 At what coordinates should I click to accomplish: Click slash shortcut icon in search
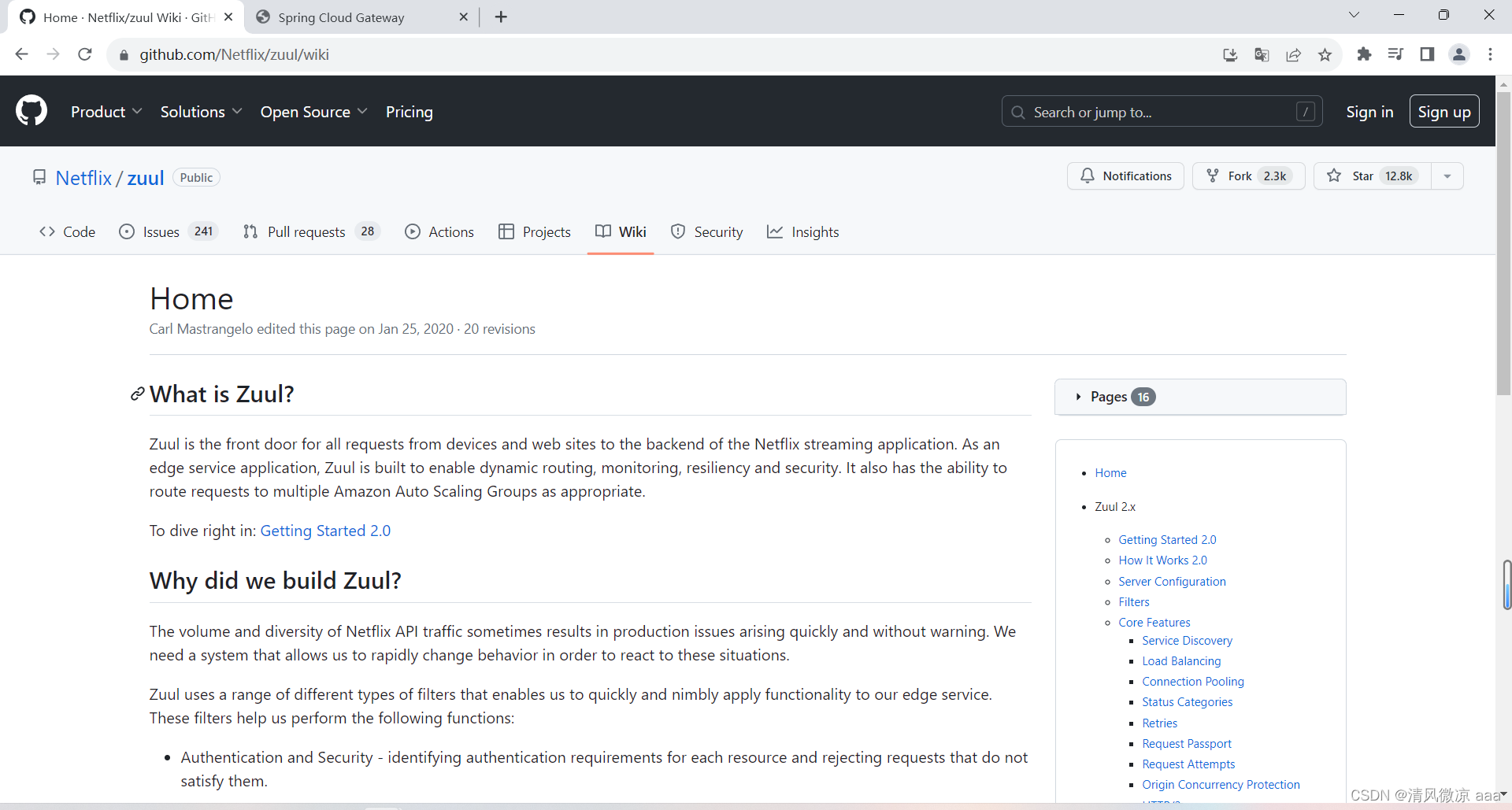[x=1305, y=112]
